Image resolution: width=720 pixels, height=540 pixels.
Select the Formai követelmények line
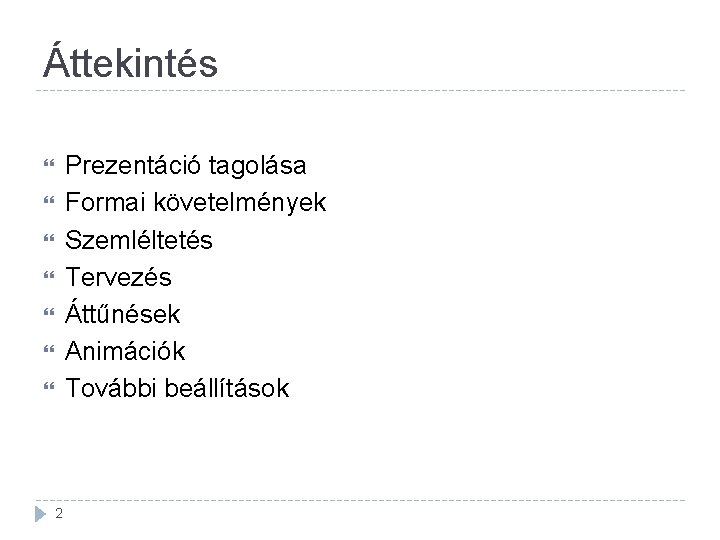pos(196,203)
